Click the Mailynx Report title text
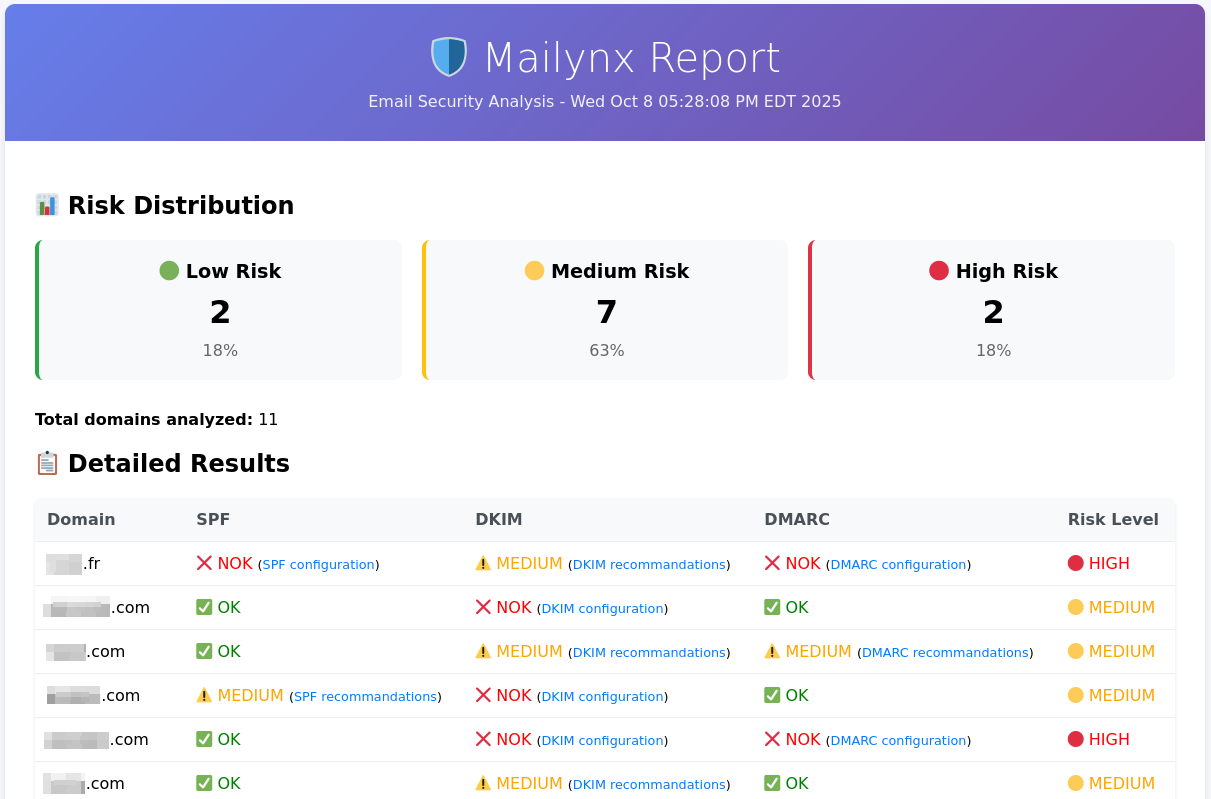Image resolution: width=1211 pixels, height=799 pixels. pos(632,58)
